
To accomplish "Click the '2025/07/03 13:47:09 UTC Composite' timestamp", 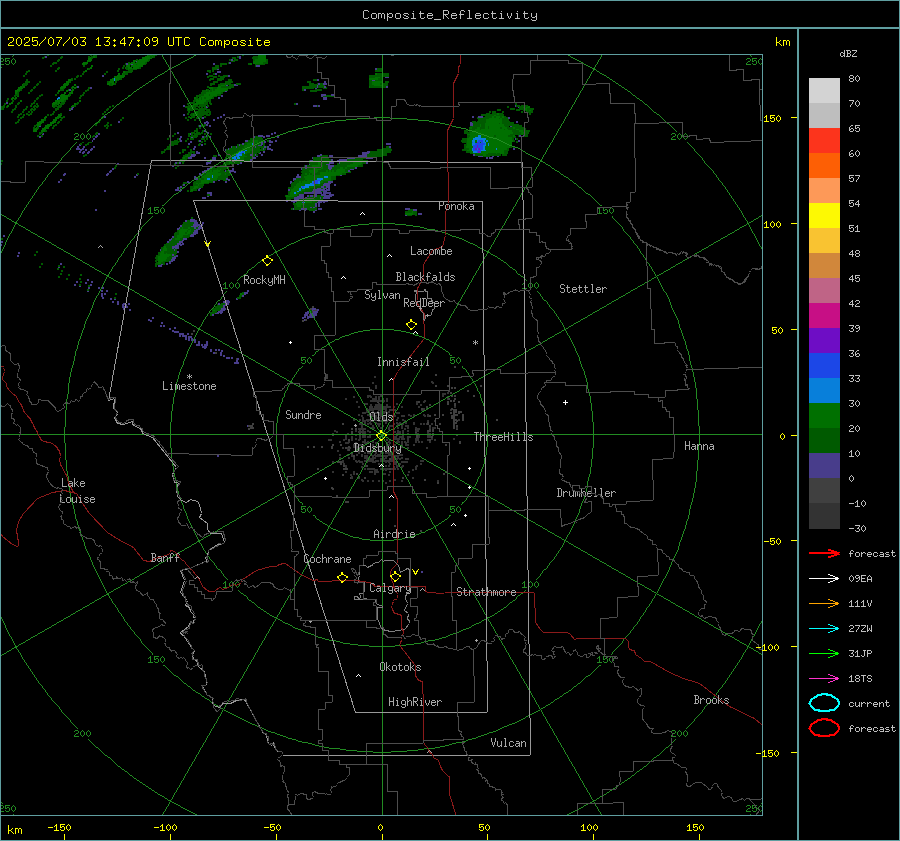I will (x=138, y=42).
